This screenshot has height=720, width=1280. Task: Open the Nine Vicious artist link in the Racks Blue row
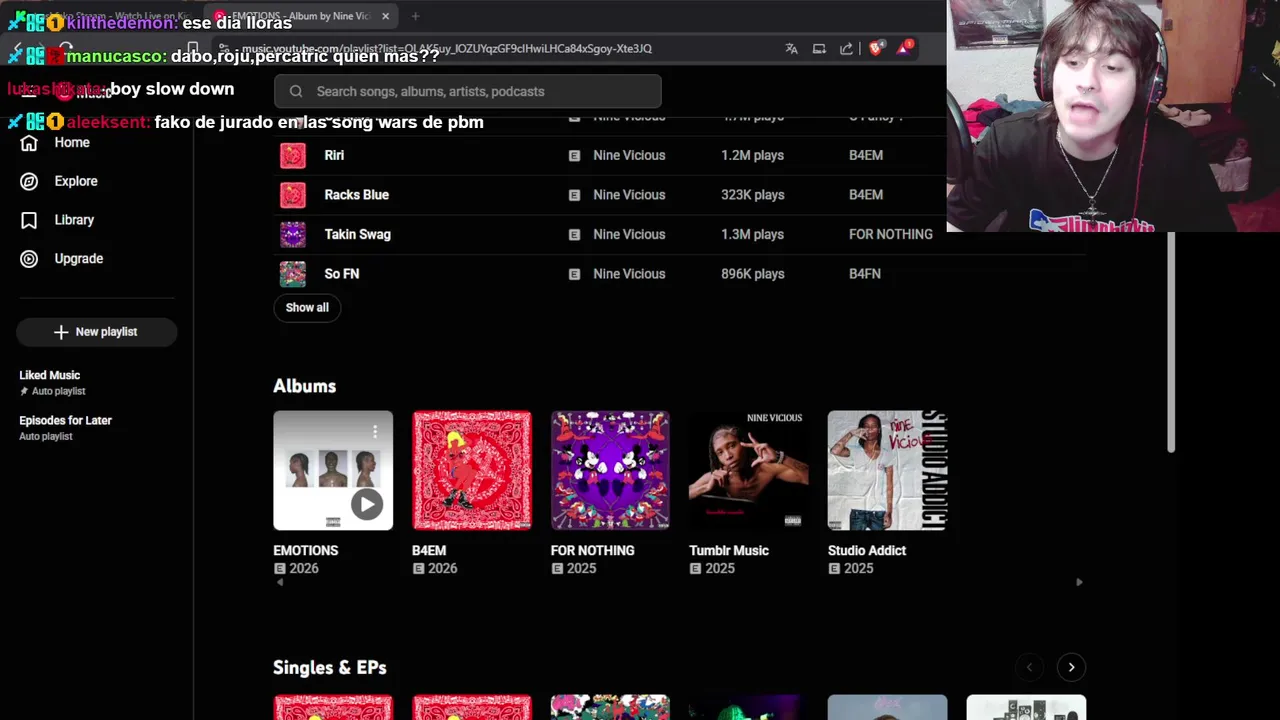(629, 195)
